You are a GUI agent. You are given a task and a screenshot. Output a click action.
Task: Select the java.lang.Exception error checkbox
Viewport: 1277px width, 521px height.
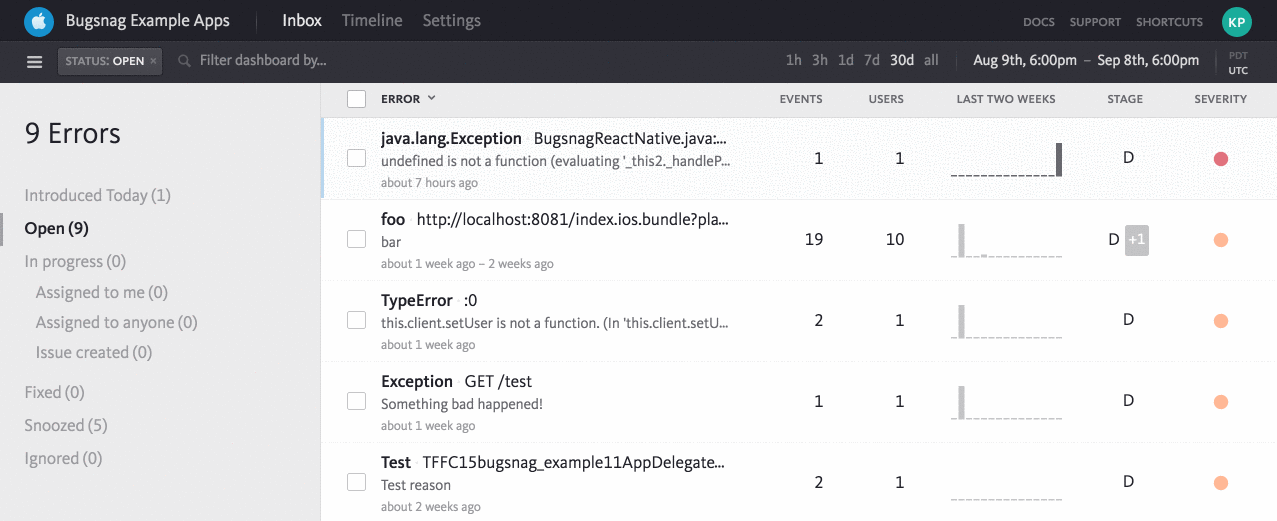click(356, 158)
